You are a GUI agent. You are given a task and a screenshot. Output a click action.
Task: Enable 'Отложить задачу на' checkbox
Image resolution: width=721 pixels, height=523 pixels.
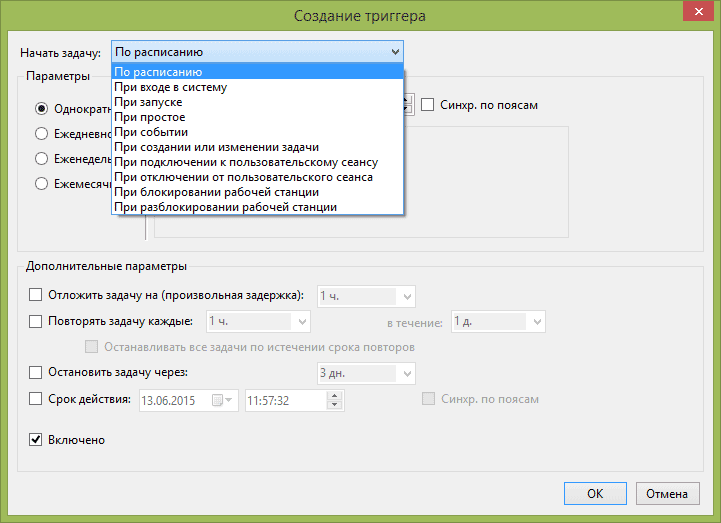[35, 295]
